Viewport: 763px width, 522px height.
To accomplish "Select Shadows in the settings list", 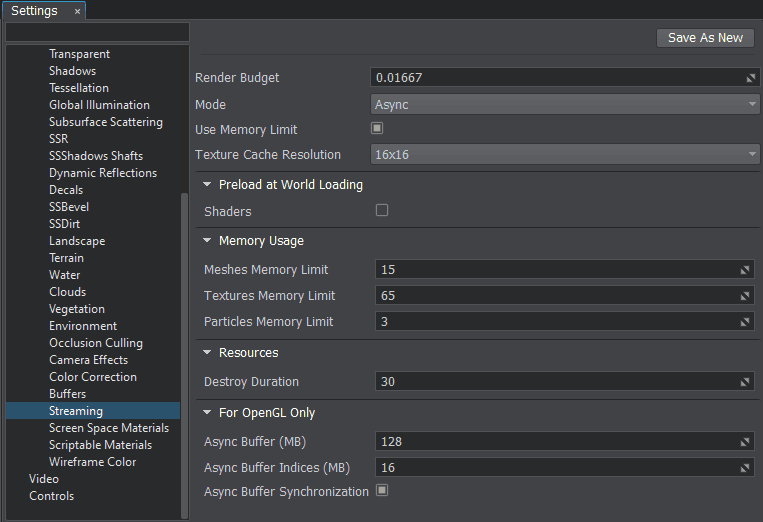I will (73, 71).
